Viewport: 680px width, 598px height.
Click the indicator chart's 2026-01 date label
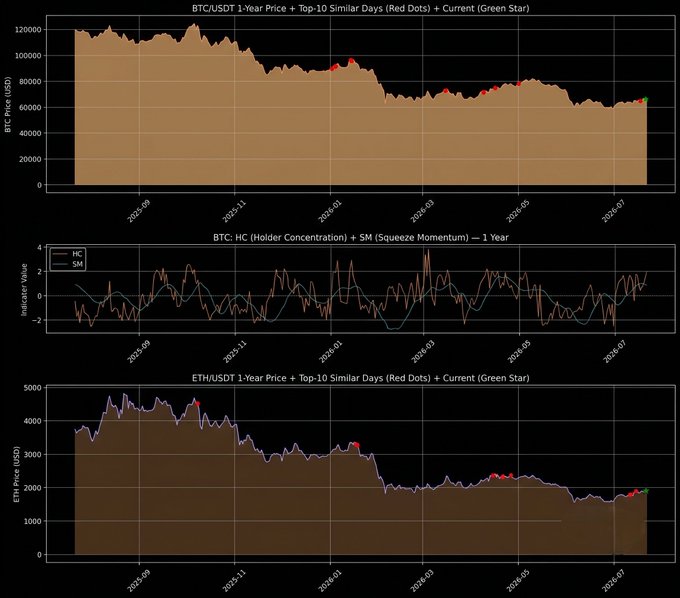tap(330, 352)
